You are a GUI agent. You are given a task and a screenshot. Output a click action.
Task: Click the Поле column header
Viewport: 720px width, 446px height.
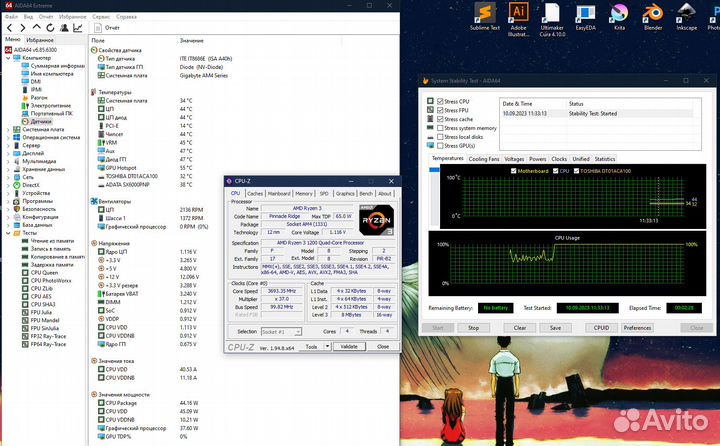(98, 40)
